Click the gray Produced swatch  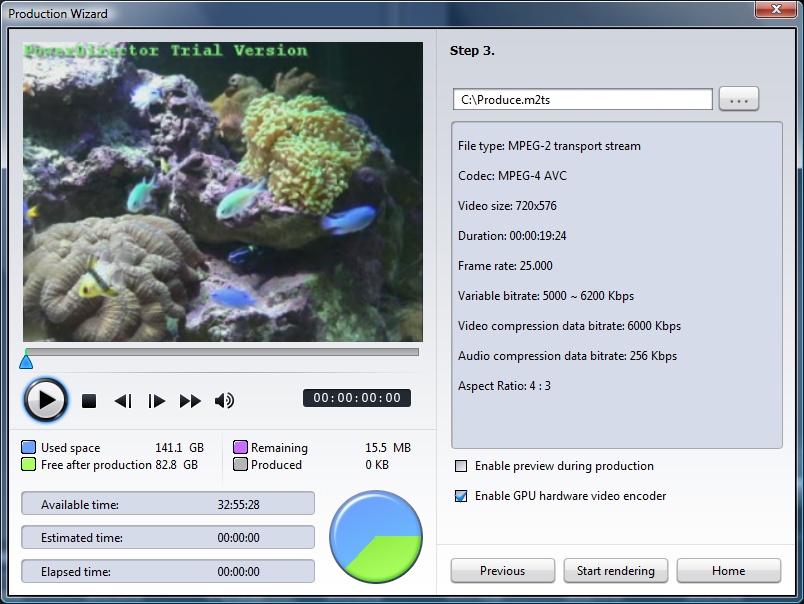(240, 465)
